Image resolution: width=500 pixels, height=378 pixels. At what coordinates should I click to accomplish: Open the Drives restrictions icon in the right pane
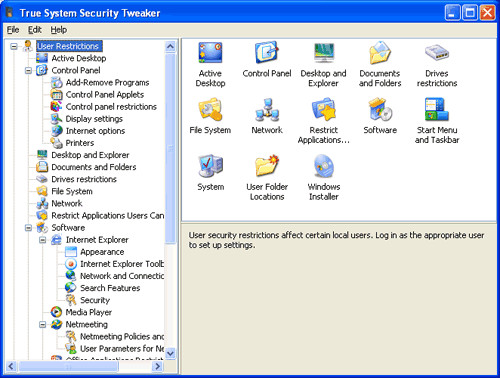(437, 53)
